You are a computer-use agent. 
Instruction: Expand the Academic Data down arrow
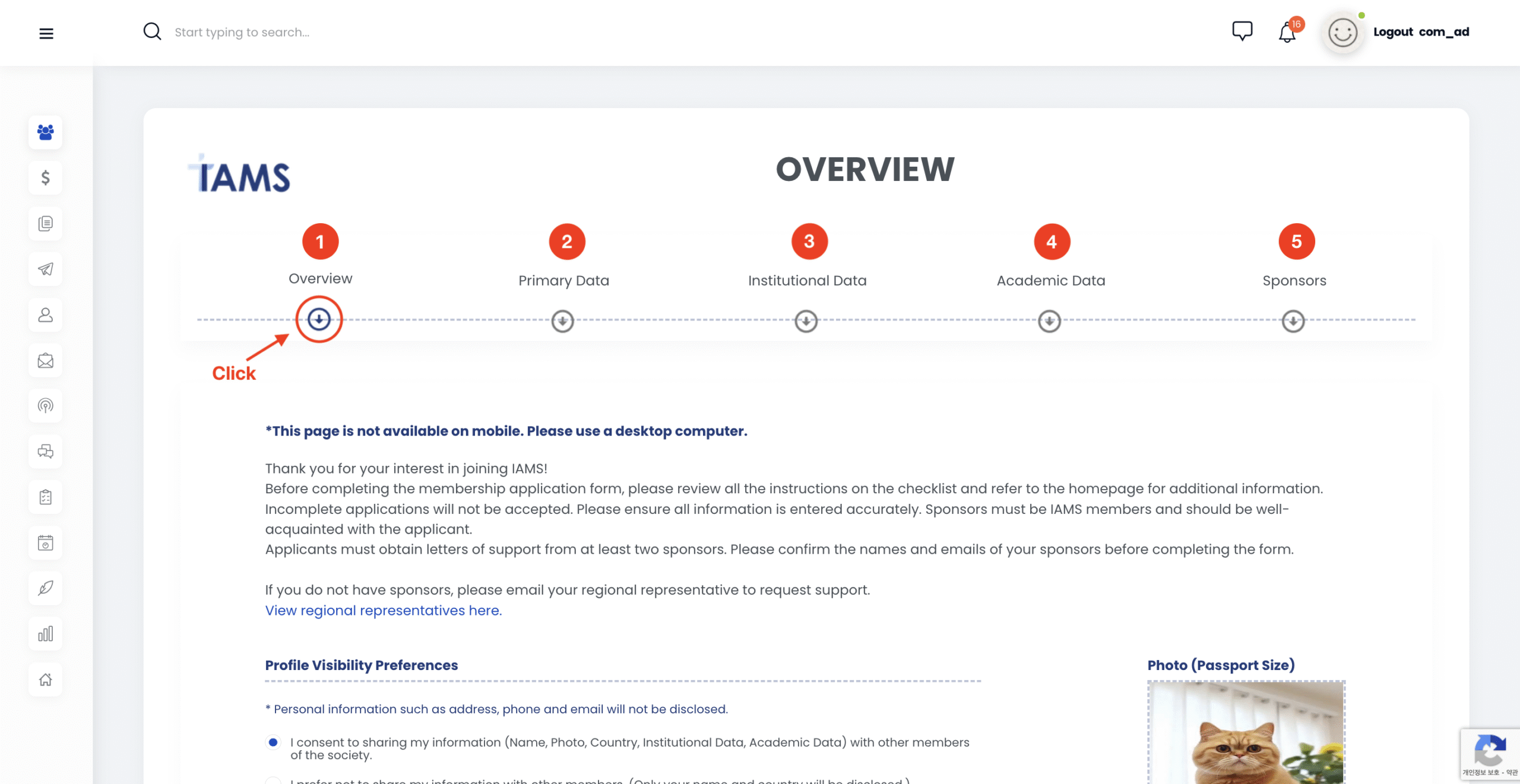[x=1049, y=321]
